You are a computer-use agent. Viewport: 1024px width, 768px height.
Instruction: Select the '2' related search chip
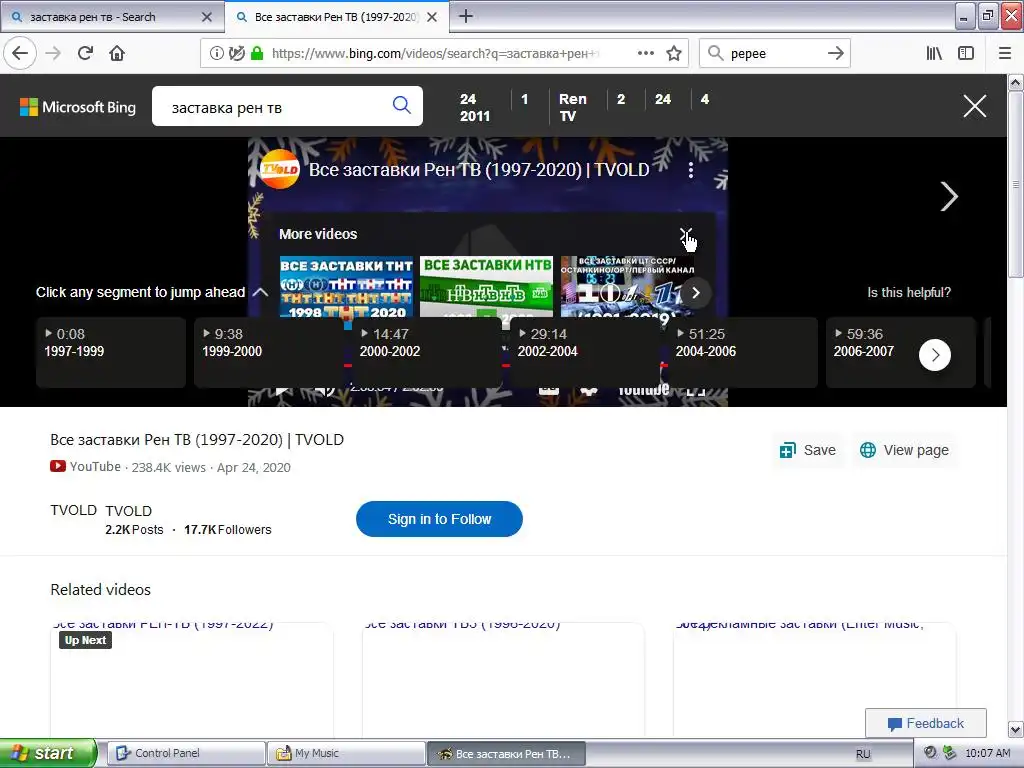(621, 99)
